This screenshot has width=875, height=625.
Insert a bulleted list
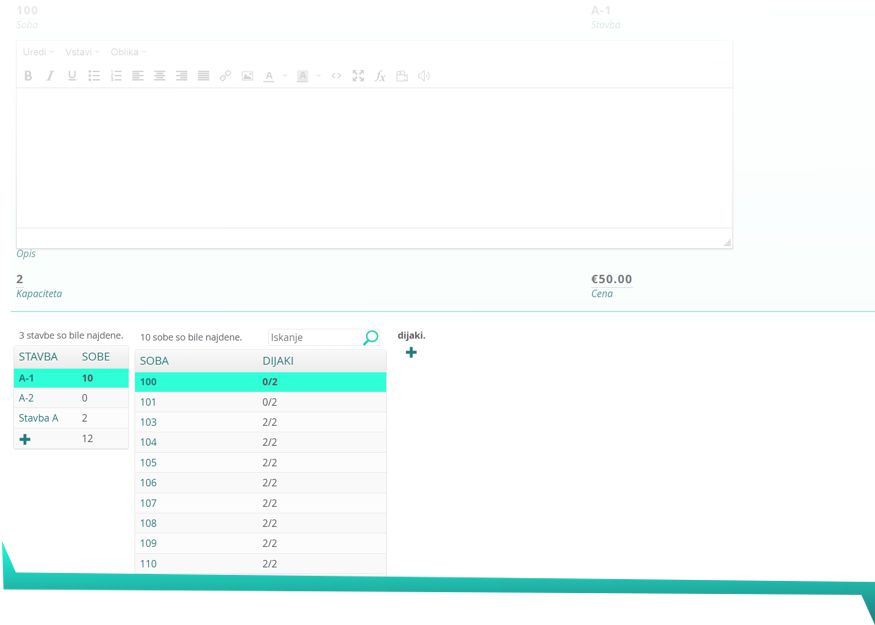tap(94, 76)
